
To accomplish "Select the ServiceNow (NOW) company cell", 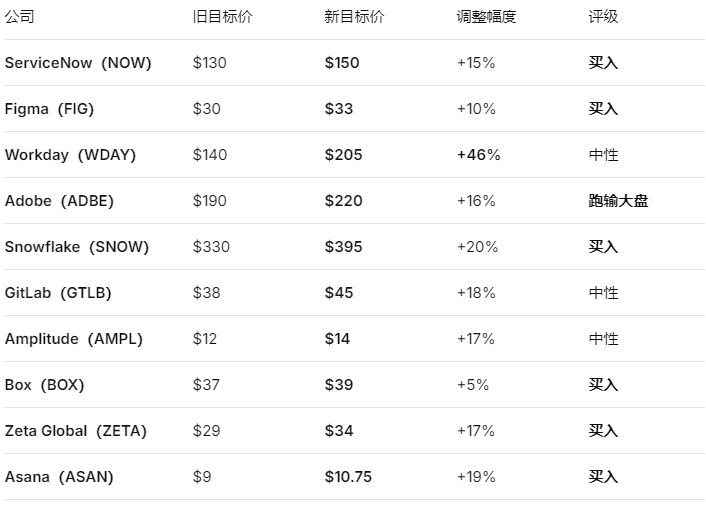I will (x=78, y=63).
